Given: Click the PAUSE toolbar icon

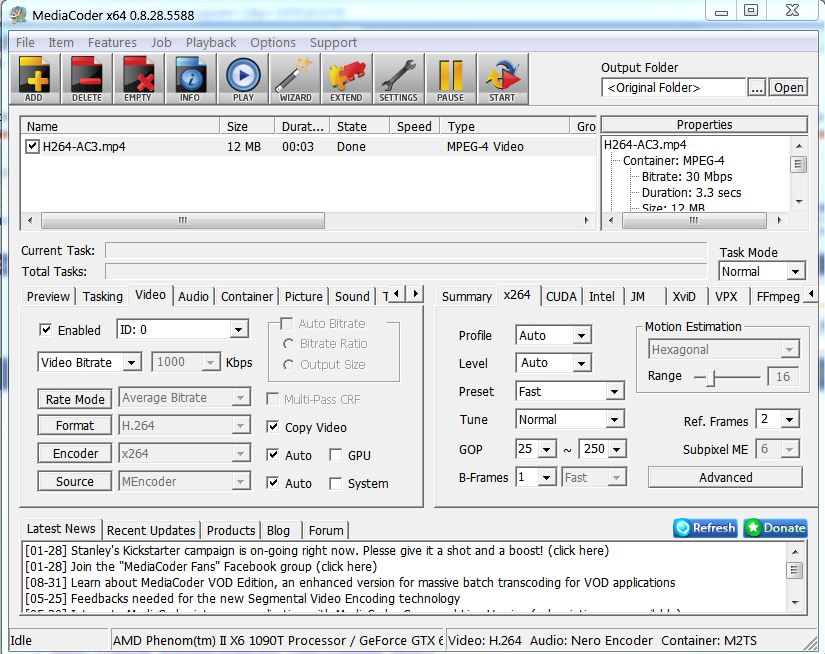Looking at the screenshot, I should [450, 79].
